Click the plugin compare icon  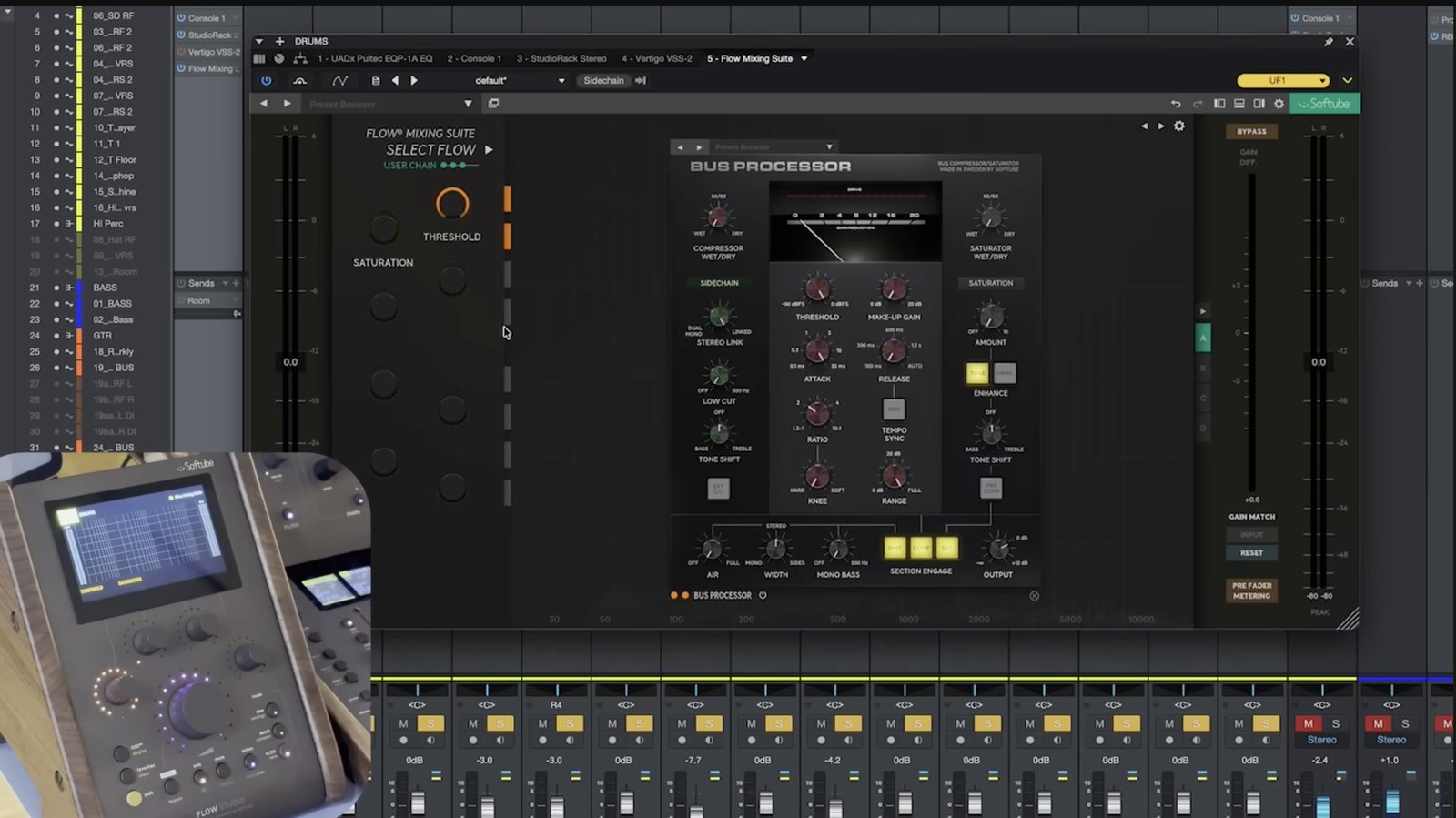tap(299, 81)
